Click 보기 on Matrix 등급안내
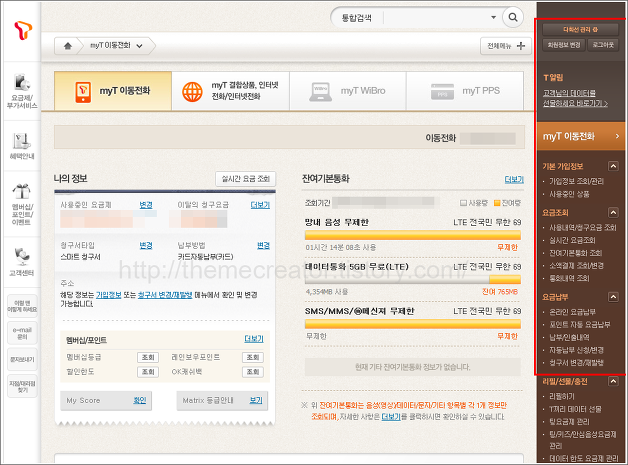 [256, 400]
